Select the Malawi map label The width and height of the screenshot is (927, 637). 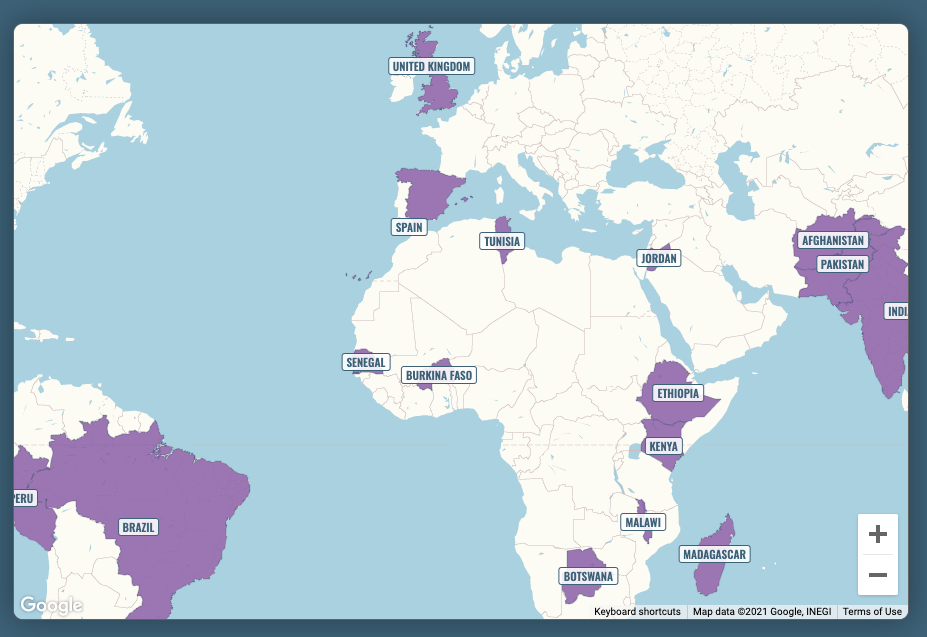tap(642, 522)
